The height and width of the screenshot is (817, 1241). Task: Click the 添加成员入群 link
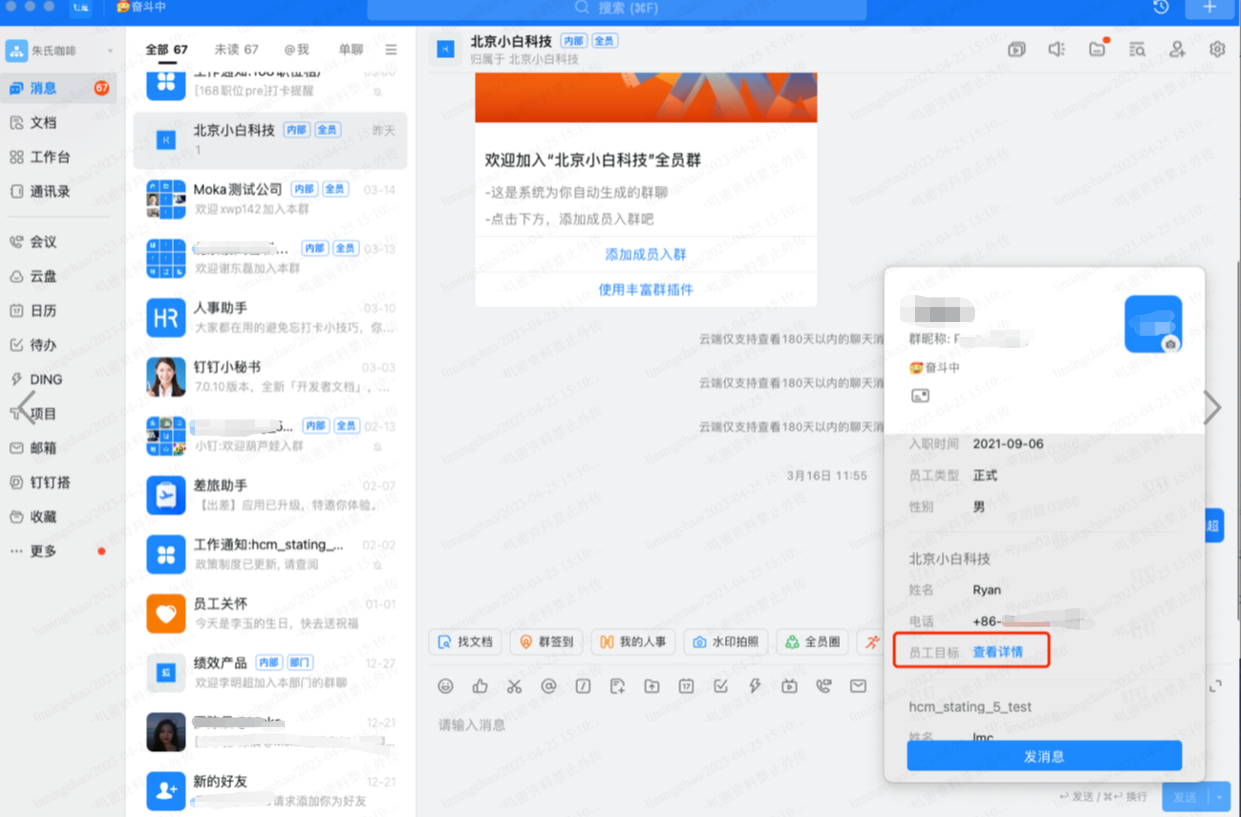[x=646, y=254]
